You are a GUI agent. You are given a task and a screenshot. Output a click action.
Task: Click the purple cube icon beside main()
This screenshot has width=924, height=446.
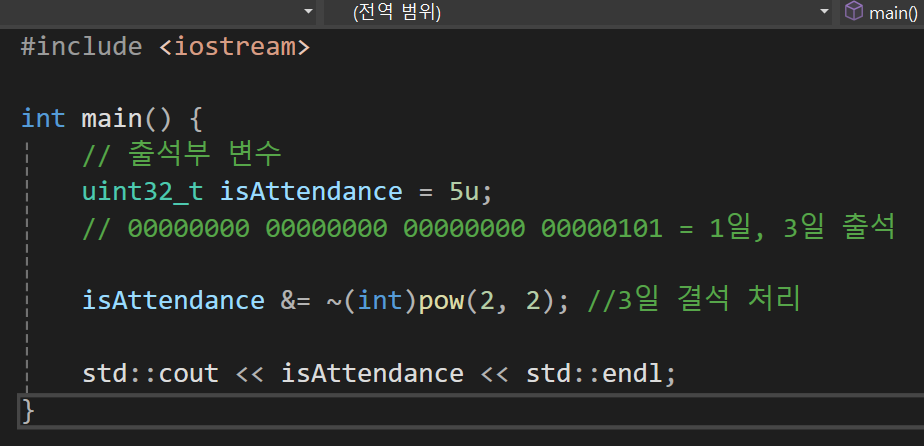[x=854, y=11]
